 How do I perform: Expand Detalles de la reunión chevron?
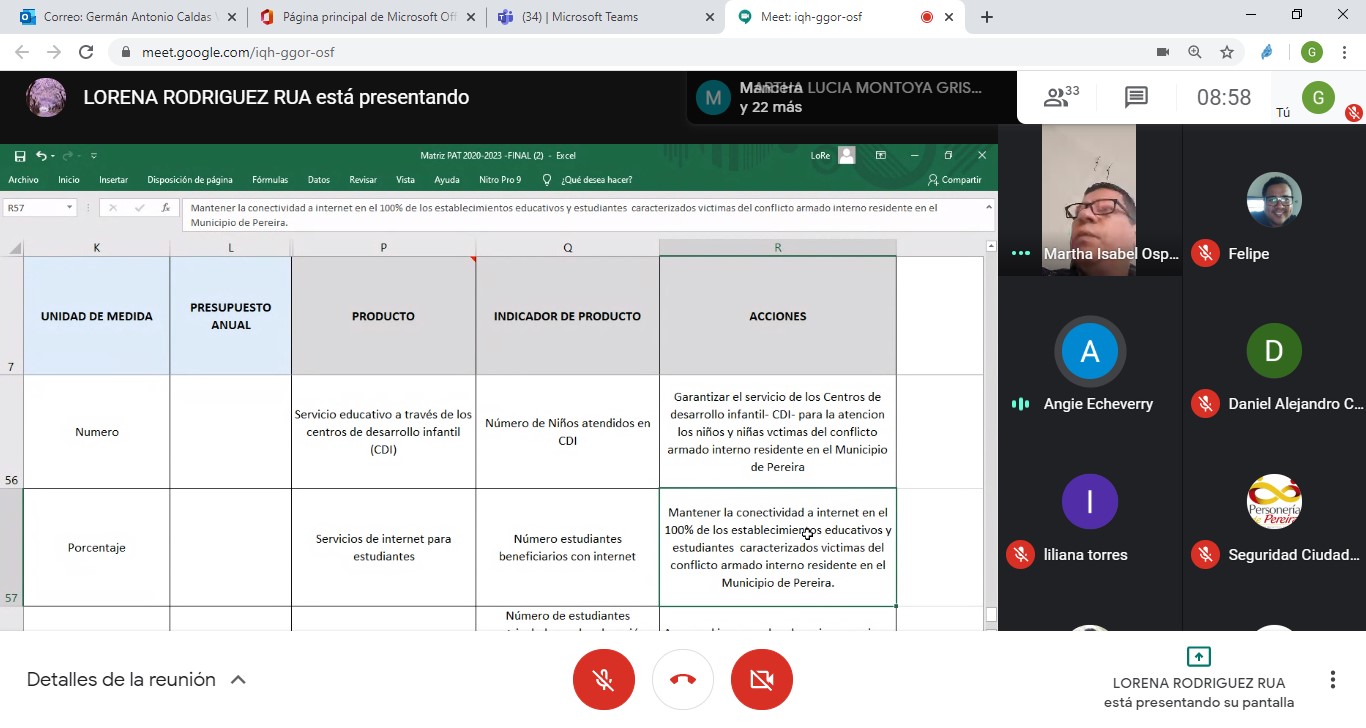238,680
